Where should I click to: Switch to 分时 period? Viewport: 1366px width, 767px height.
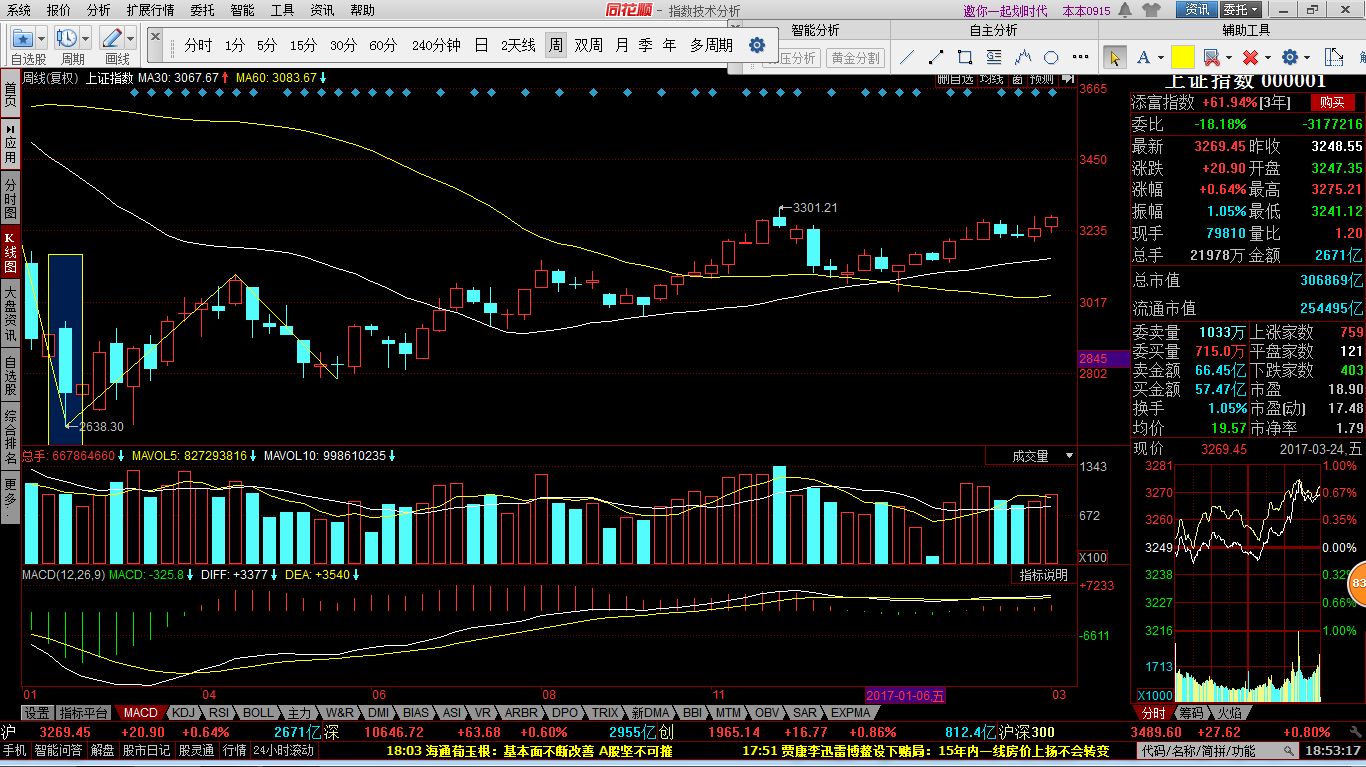point(198,45)
